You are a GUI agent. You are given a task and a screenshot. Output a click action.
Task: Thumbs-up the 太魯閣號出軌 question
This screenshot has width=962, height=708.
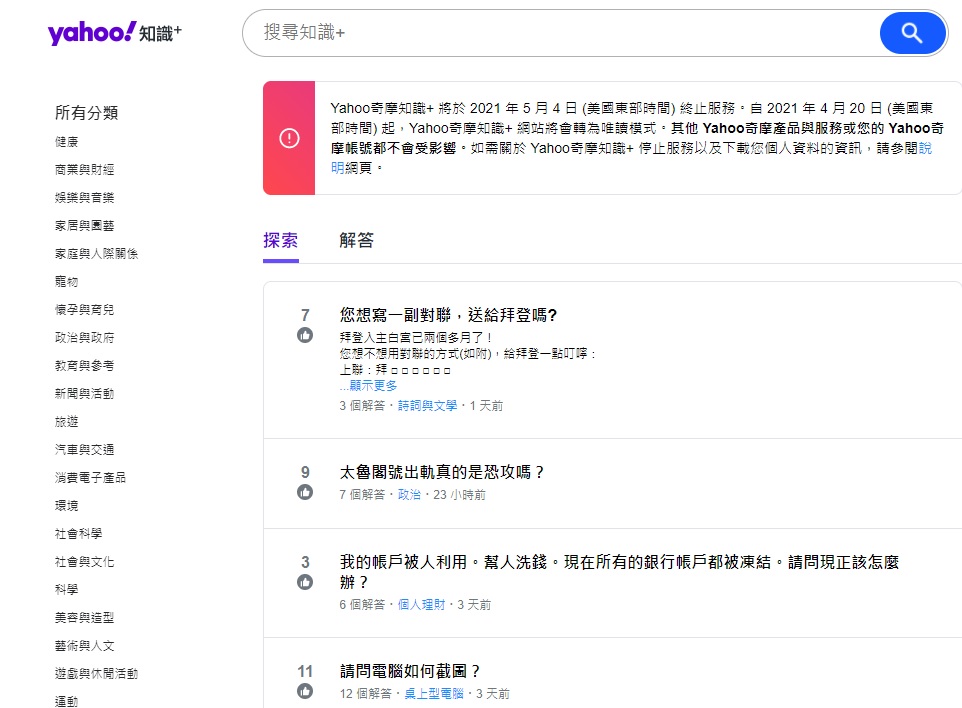(305, 492)
